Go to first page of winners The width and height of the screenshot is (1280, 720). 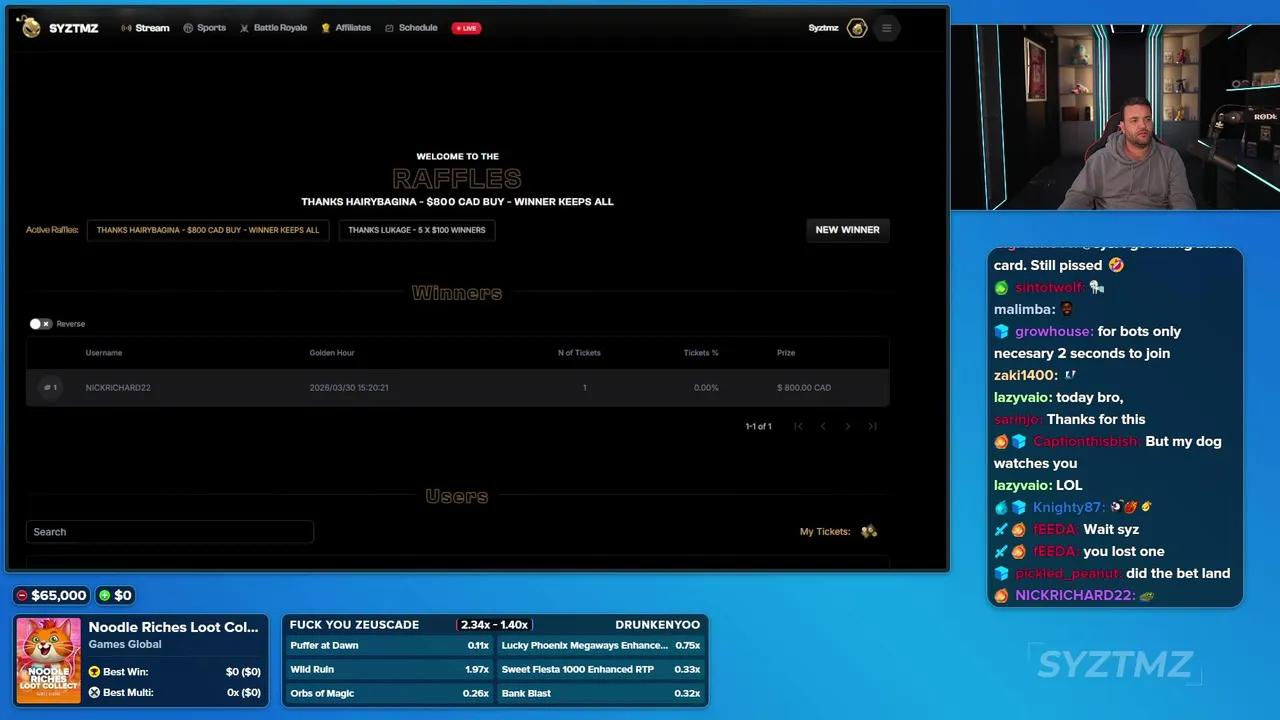(x=798, y=427)
